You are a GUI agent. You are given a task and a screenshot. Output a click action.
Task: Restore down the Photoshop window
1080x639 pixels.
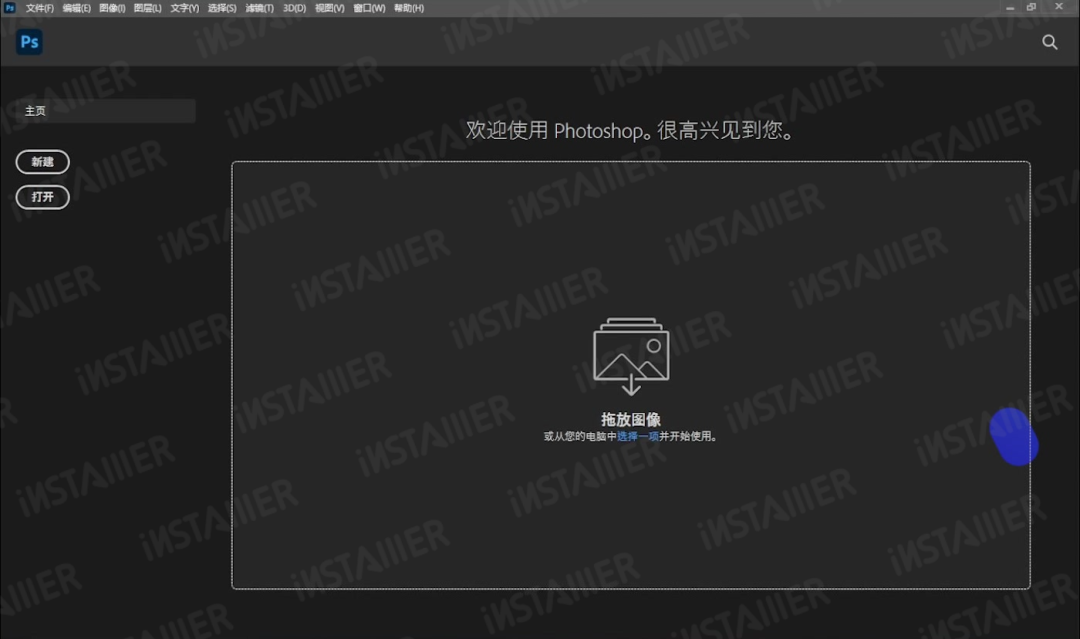coord(1031,8)
